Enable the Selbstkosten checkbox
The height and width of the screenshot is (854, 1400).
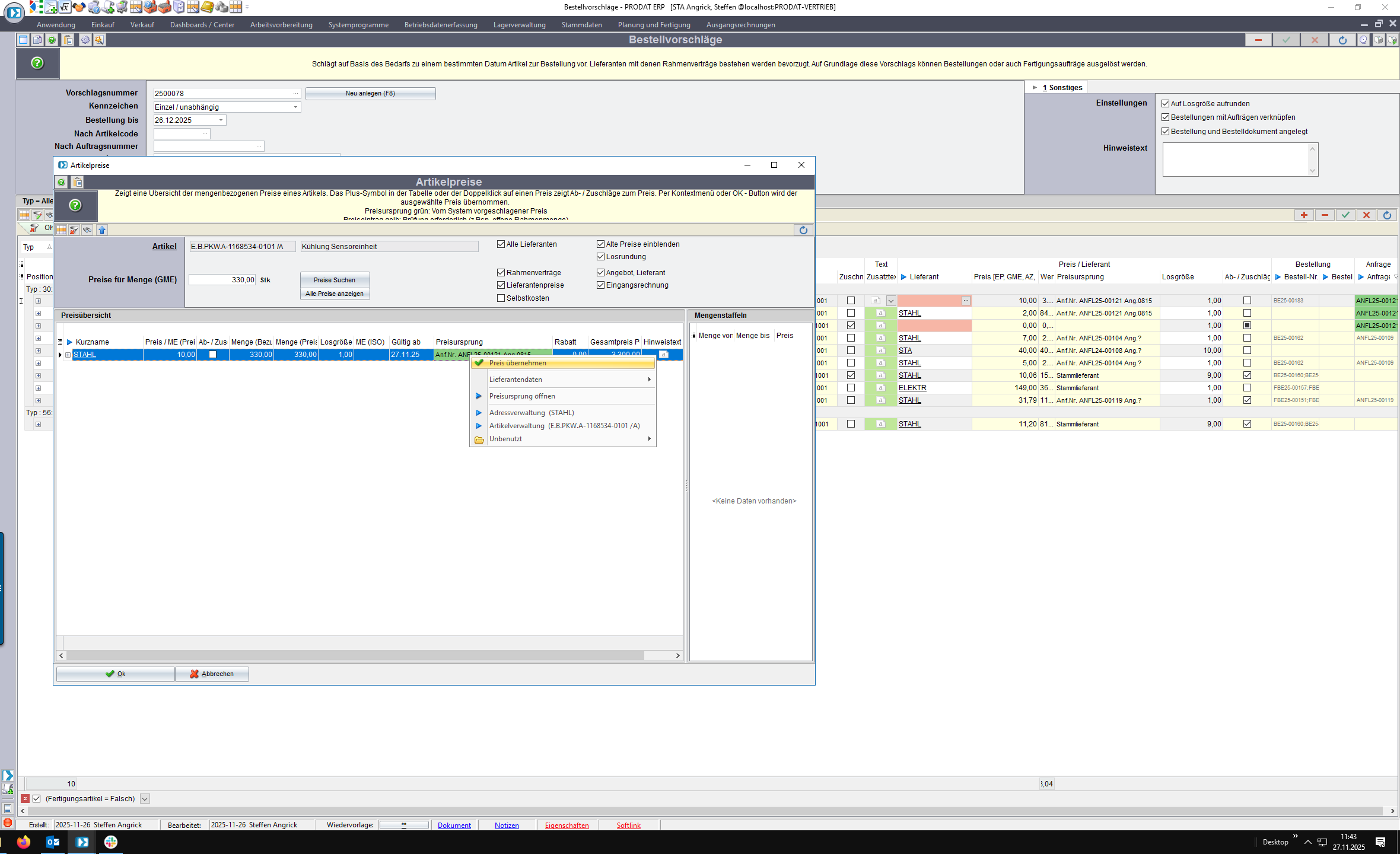pos(501,298)
